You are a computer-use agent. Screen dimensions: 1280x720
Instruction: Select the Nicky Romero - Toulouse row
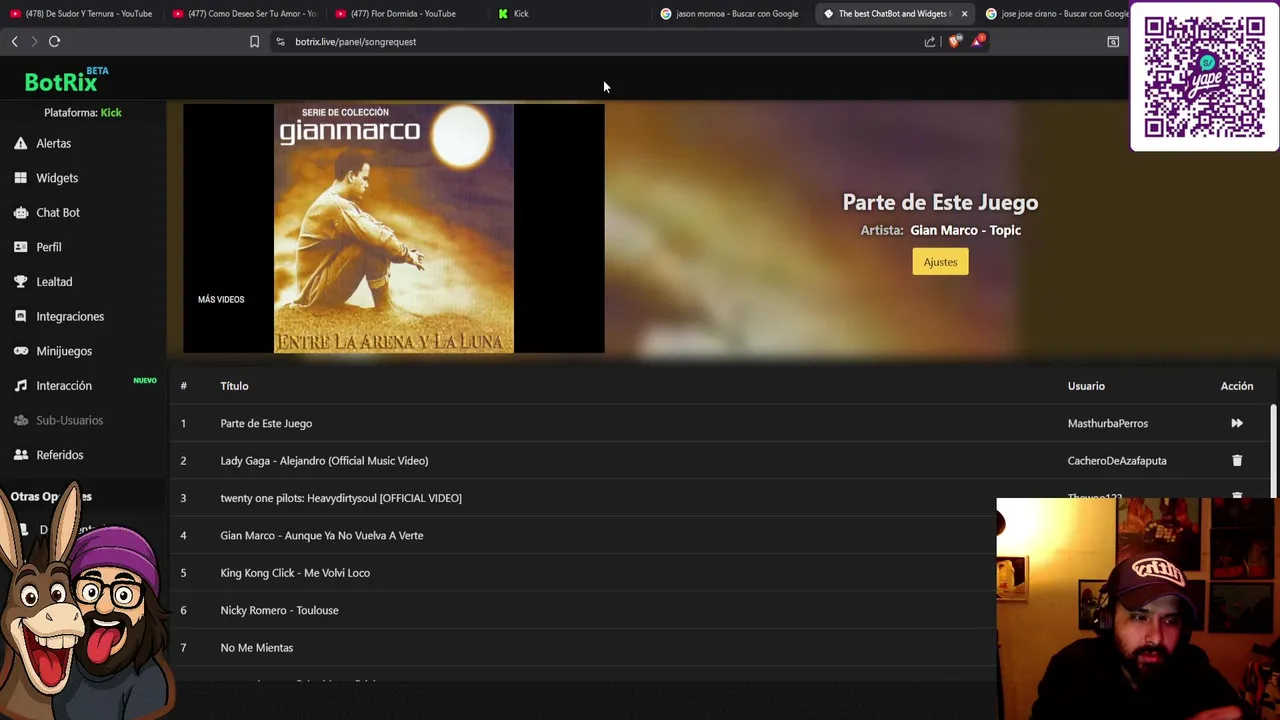[584, 610]
